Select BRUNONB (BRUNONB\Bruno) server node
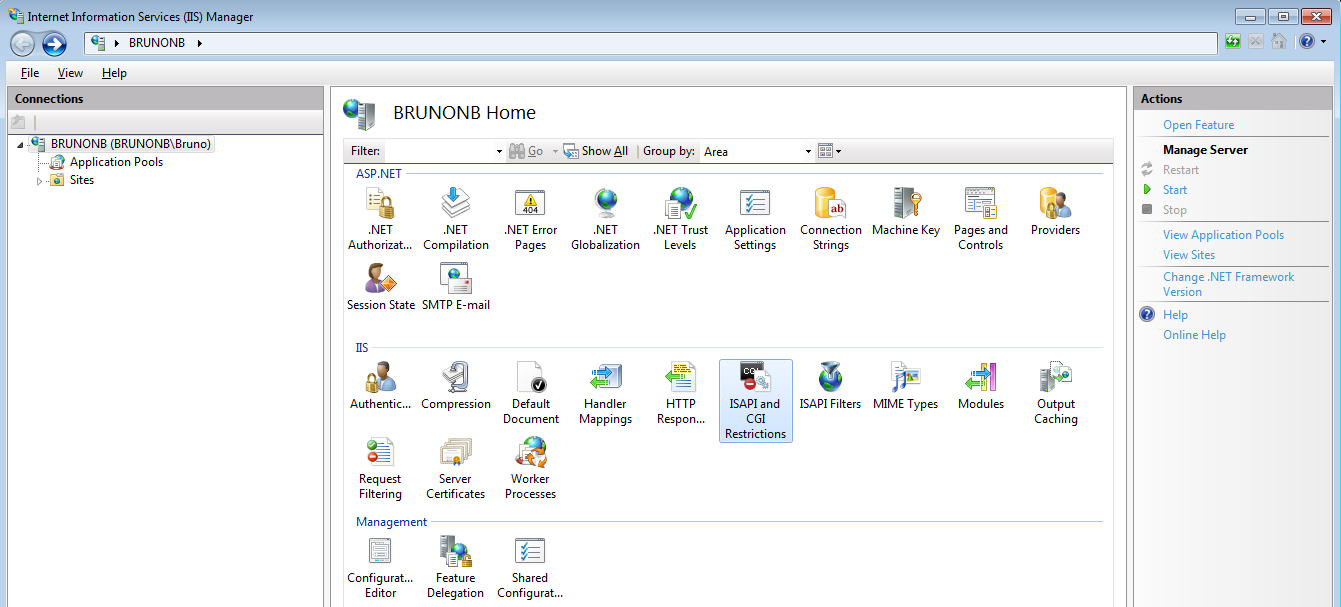The height and width of the screenshot is (607, 1341). pyautogui.click(x=131, y=144)
